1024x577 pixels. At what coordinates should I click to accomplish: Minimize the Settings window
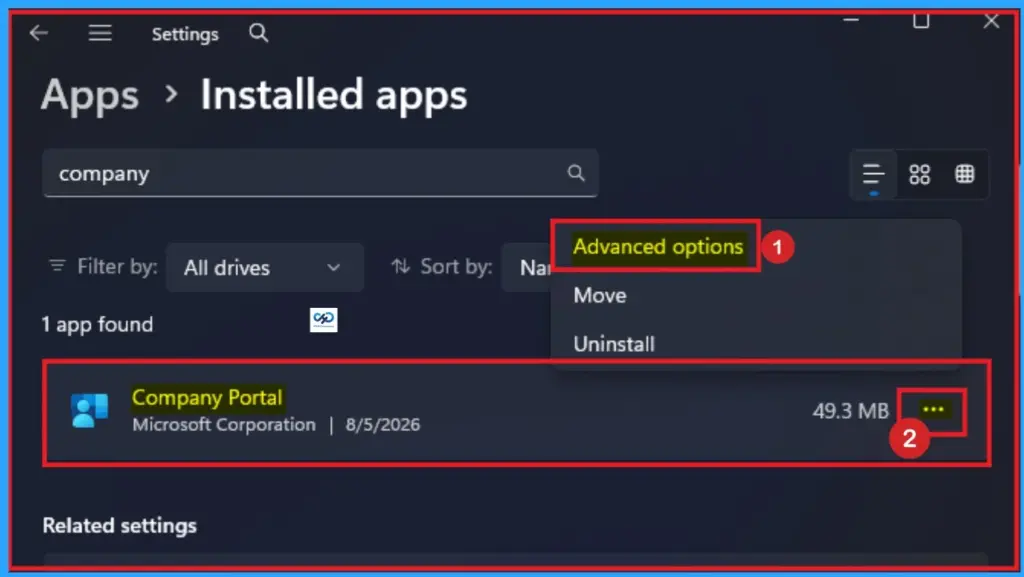(850, 21)
